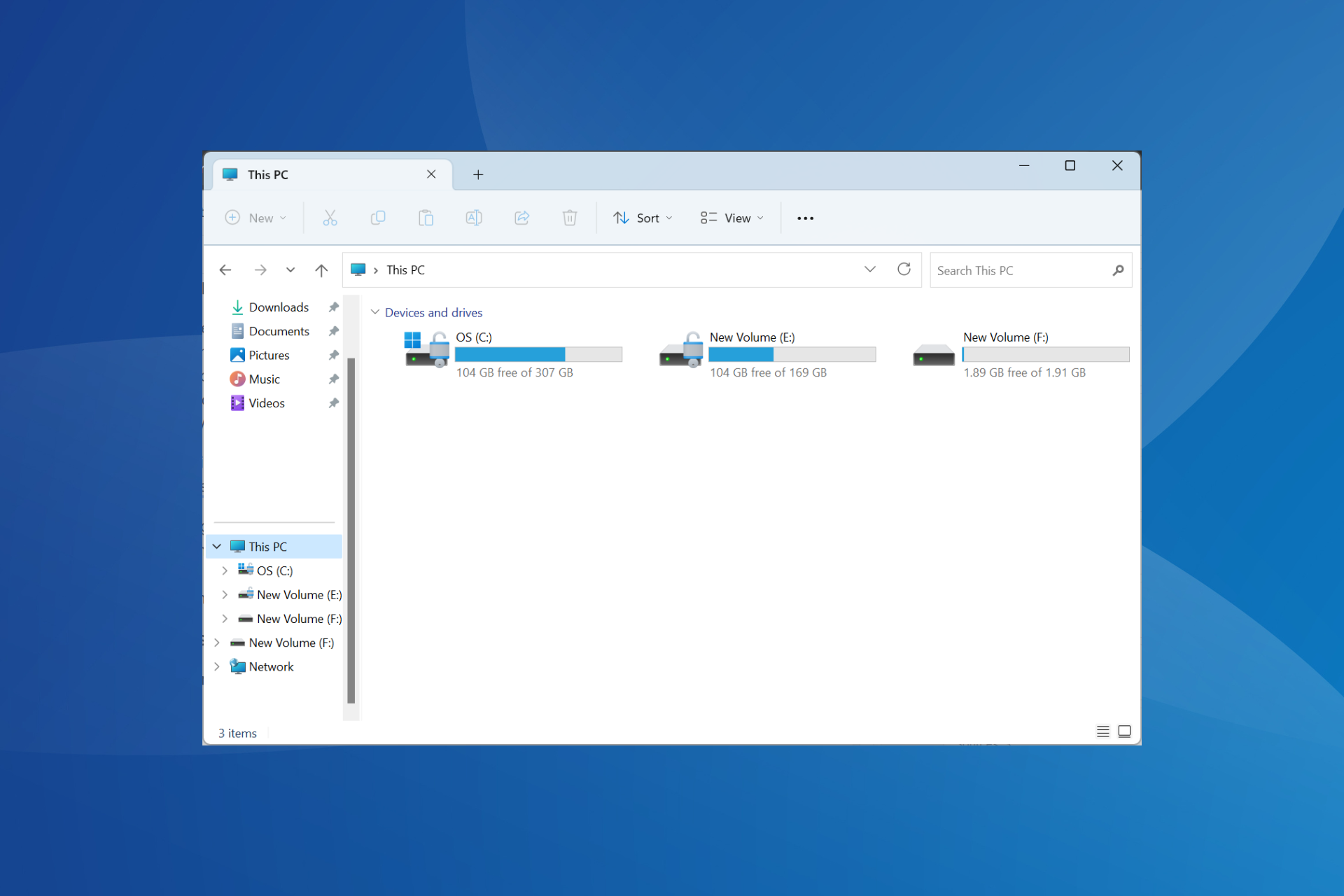This screenshot has height=896, width=1344.
Task: Click the OS (C:) storage capacity bar
Action: coord(539,355)
